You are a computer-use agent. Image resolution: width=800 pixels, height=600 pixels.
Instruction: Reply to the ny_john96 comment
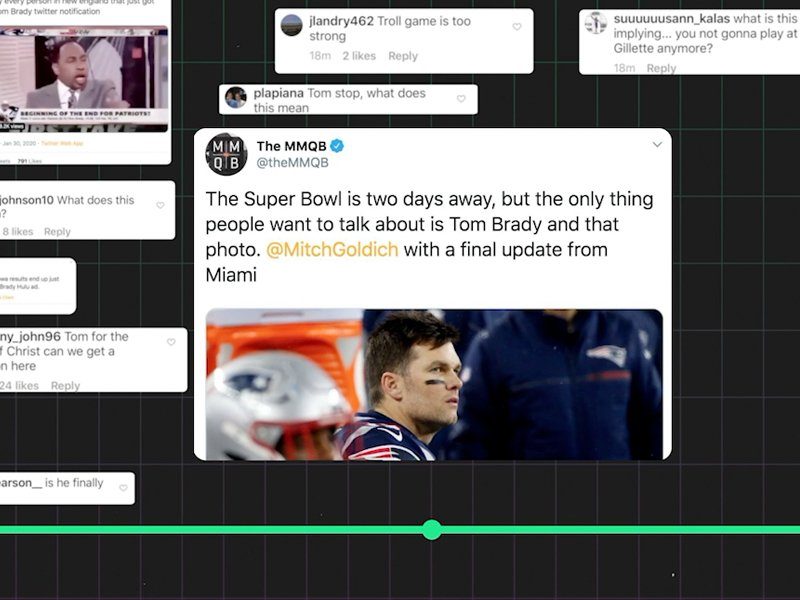tap(65, 386)
